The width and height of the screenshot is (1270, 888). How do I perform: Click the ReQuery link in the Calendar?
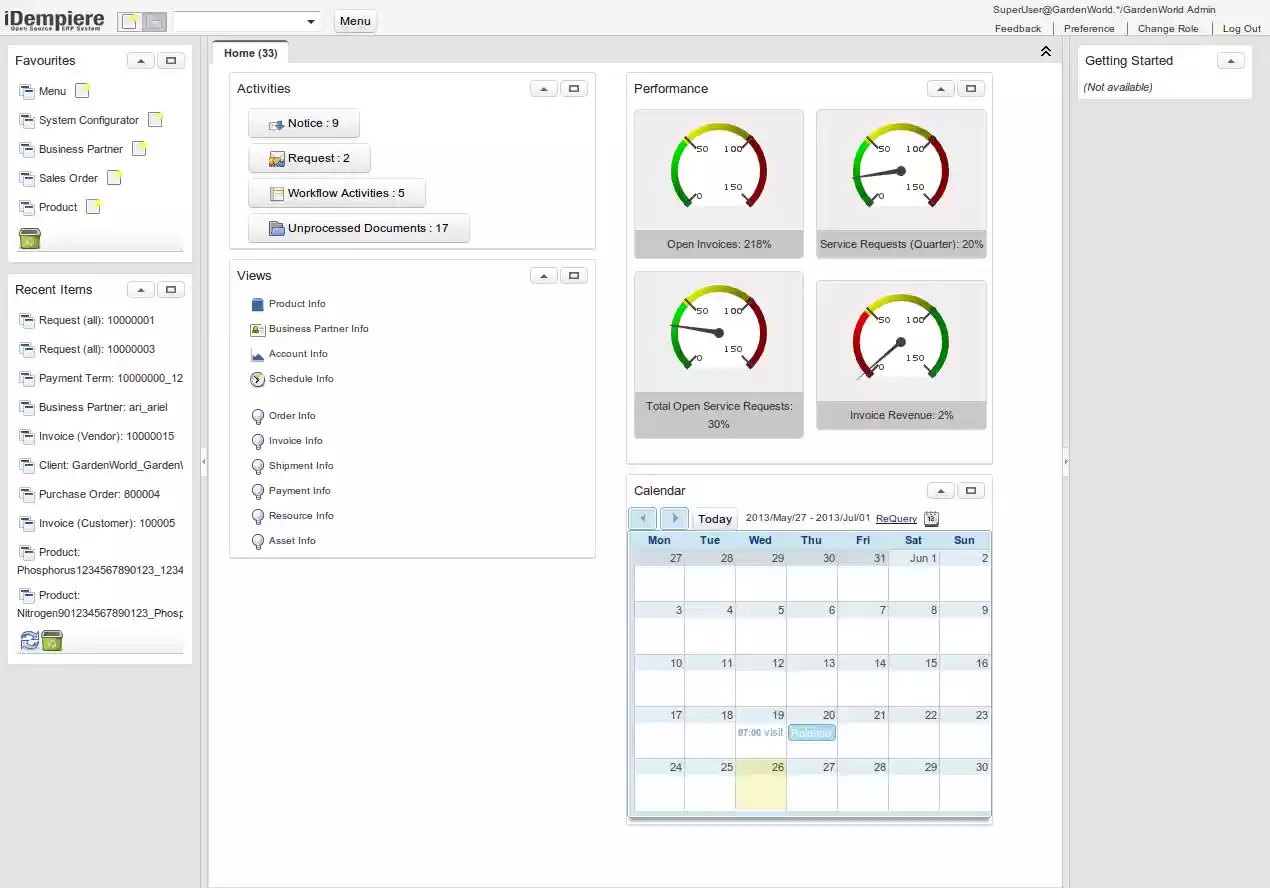point(896,518)
